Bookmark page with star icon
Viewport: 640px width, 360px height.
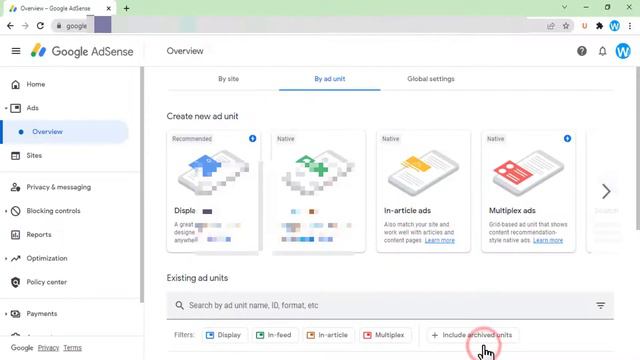566,26
